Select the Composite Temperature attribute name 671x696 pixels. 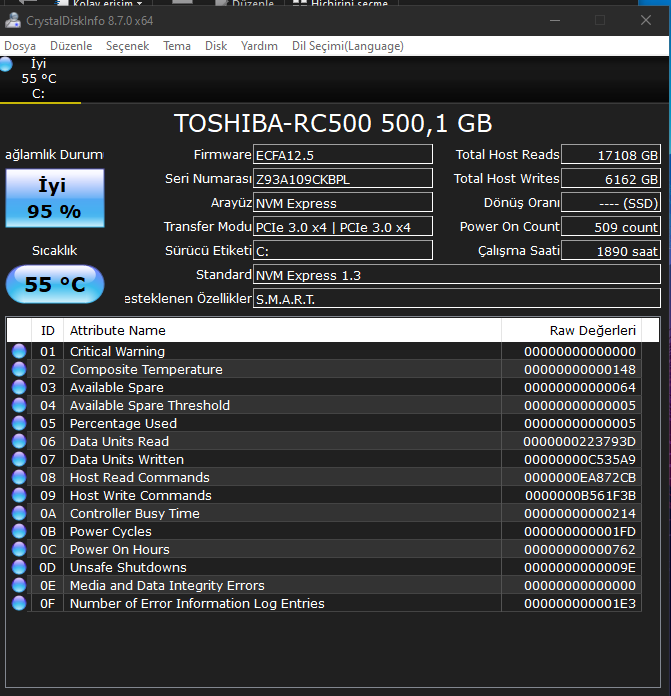point(146,369)
